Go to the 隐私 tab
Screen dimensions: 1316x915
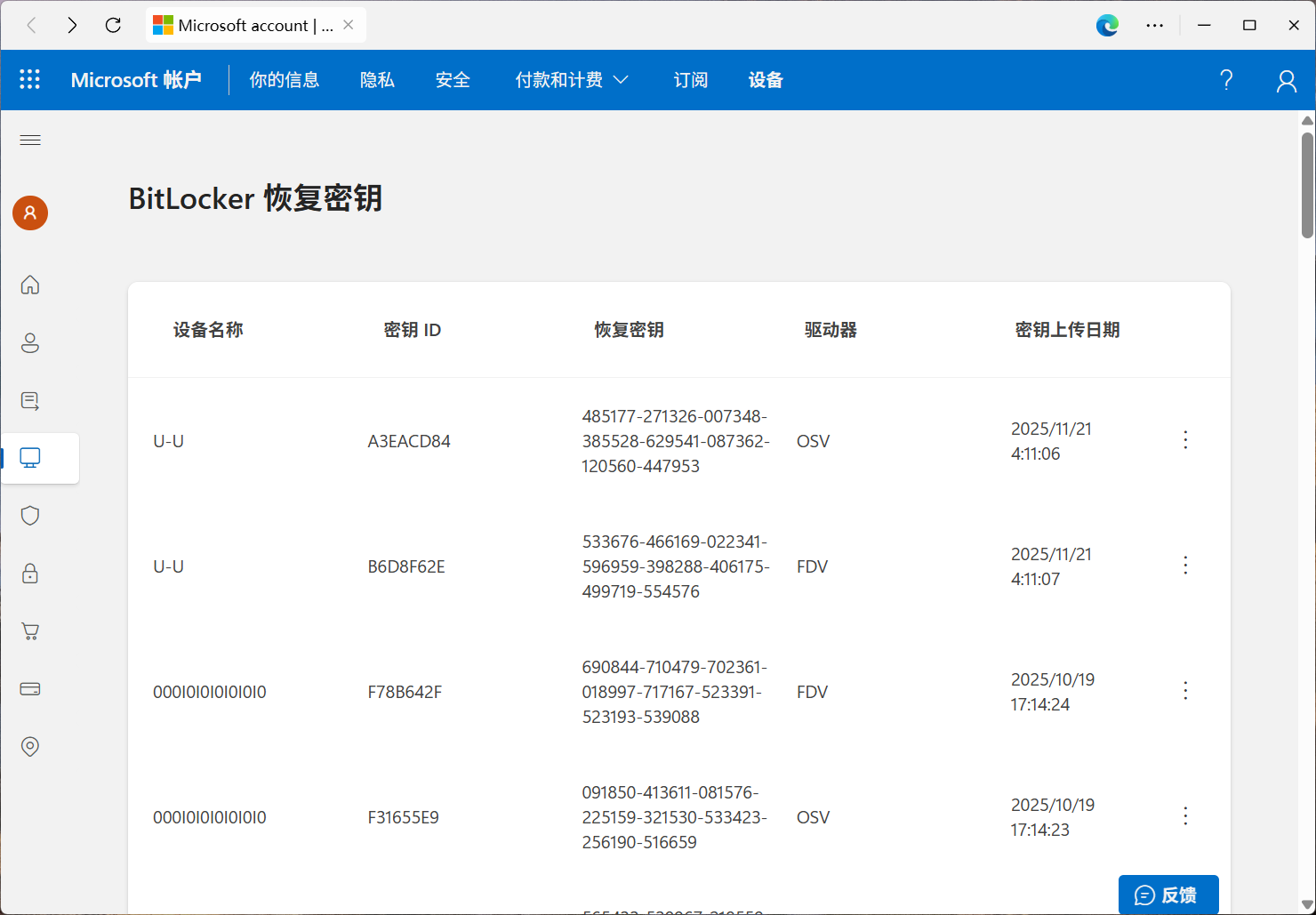(377, 80)
